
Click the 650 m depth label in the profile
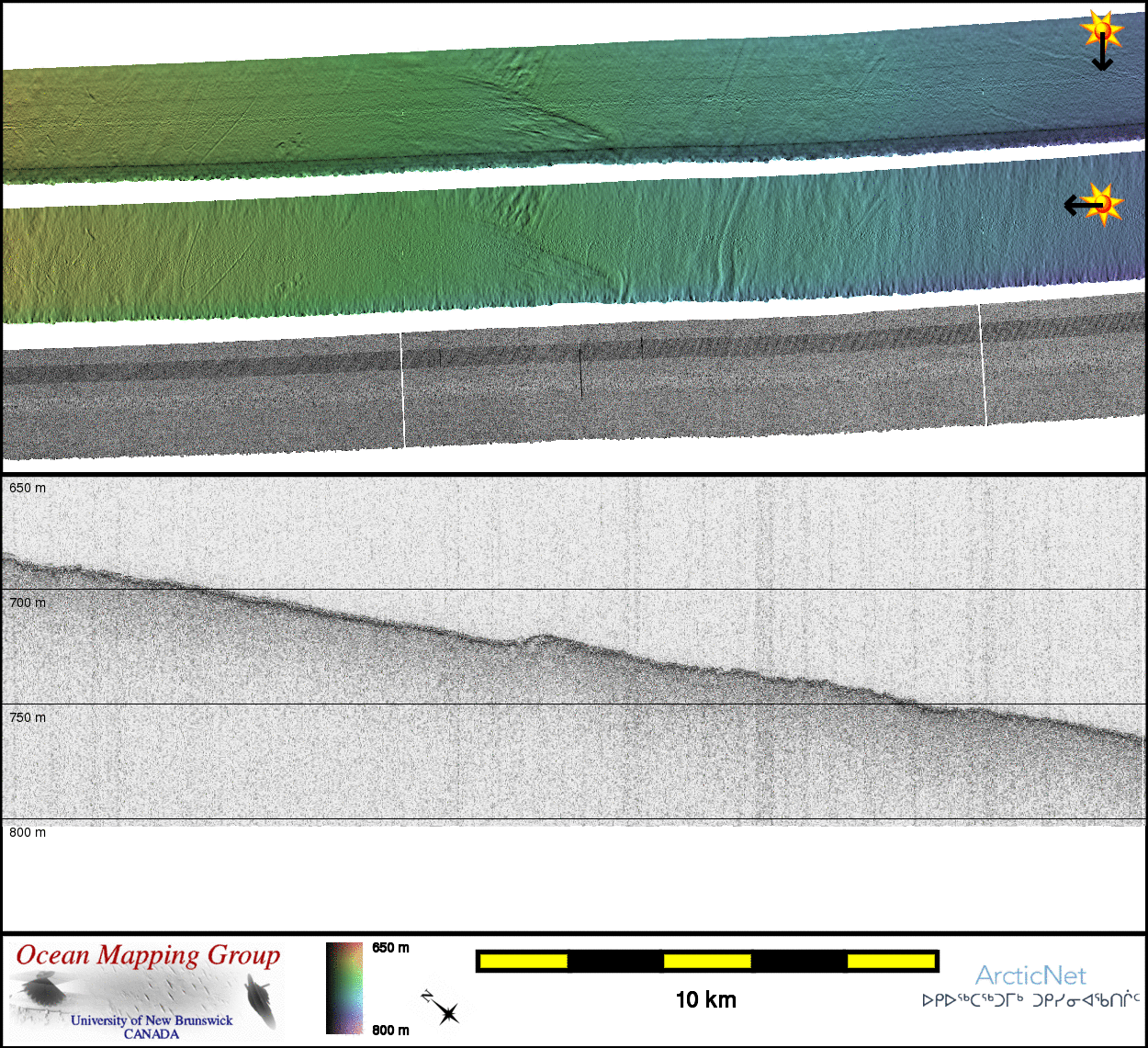coord(28,488)
